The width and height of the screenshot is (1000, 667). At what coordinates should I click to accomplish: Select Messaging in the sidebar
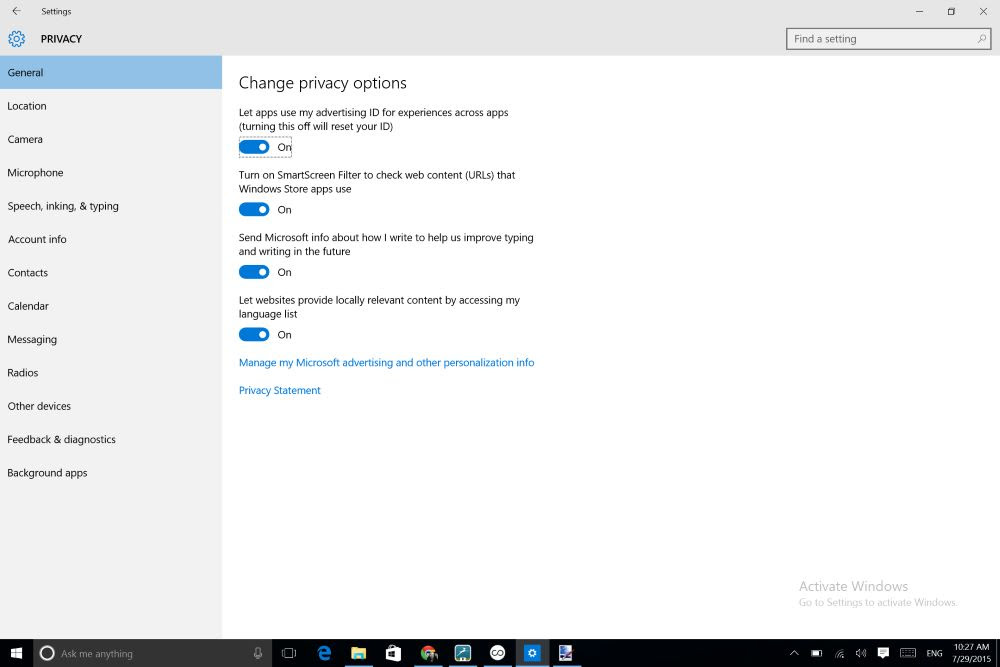click(x=111, y=339)
